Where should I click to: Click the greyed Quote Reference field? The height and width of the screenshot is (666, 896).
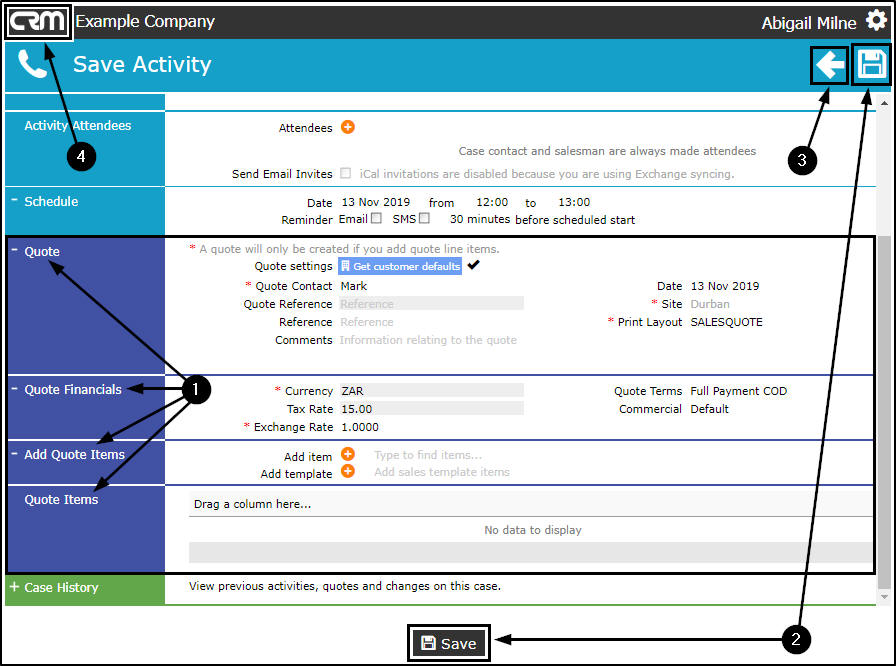[431, 303]
